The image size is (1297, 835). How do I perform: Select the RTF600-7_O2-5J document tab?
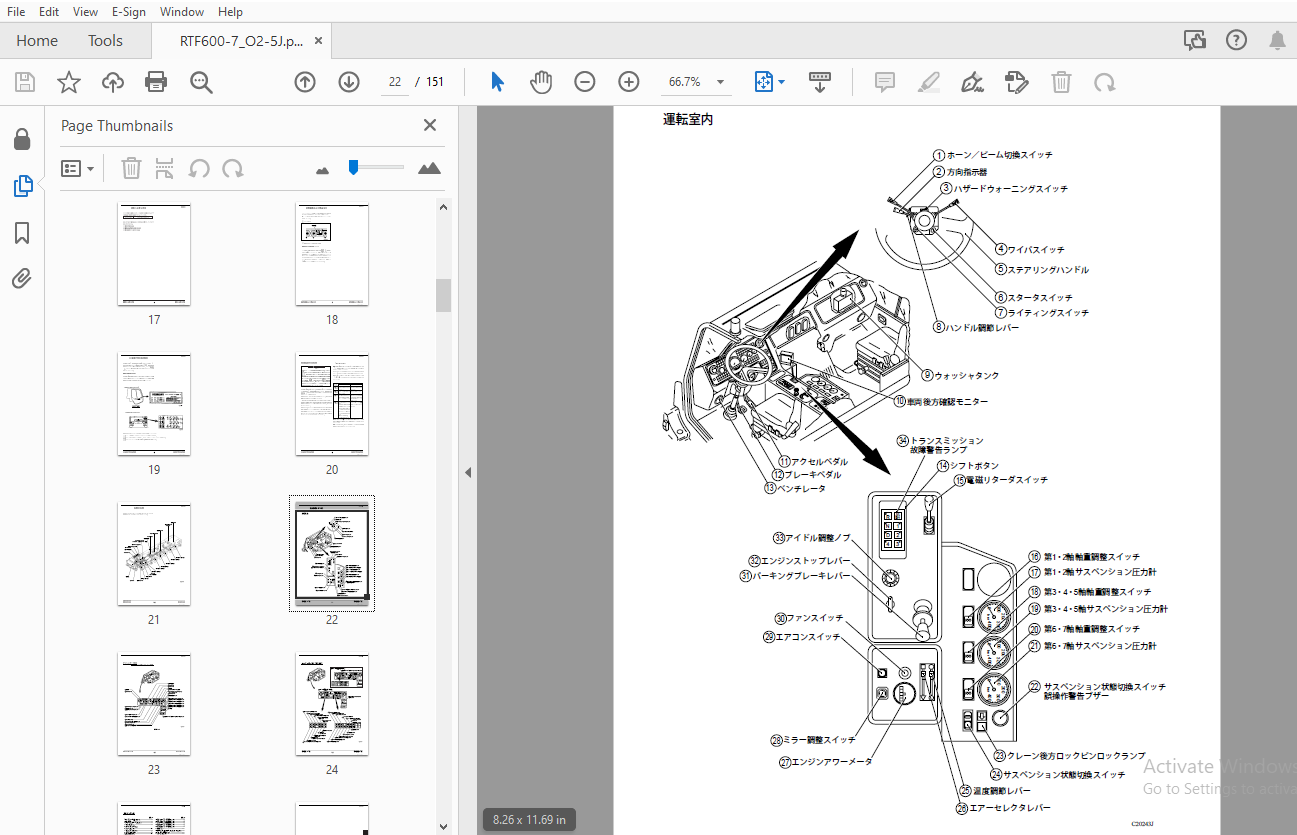pos(241,41)
